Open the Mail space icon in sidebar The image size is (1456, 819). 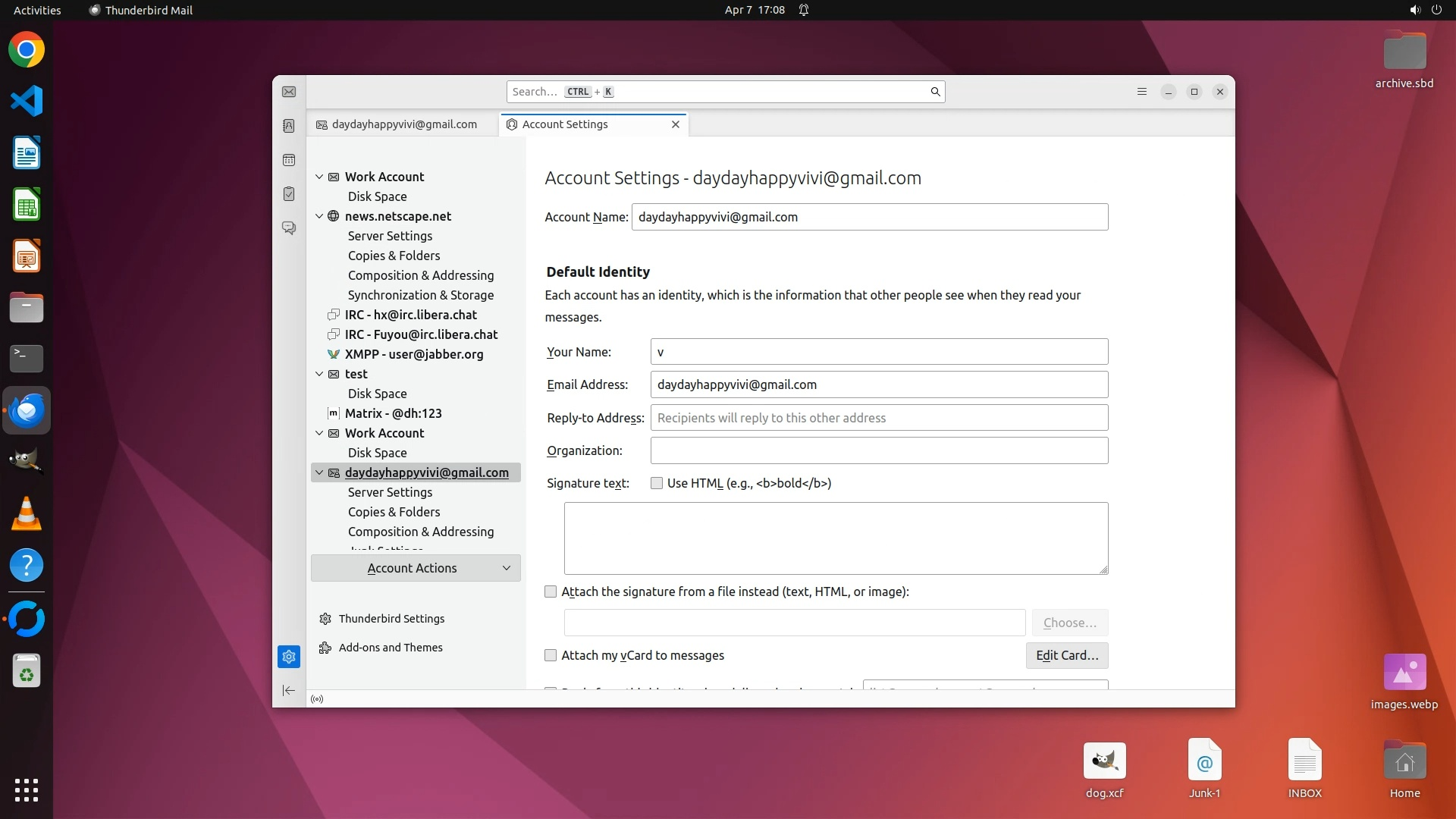pos(289,92)
